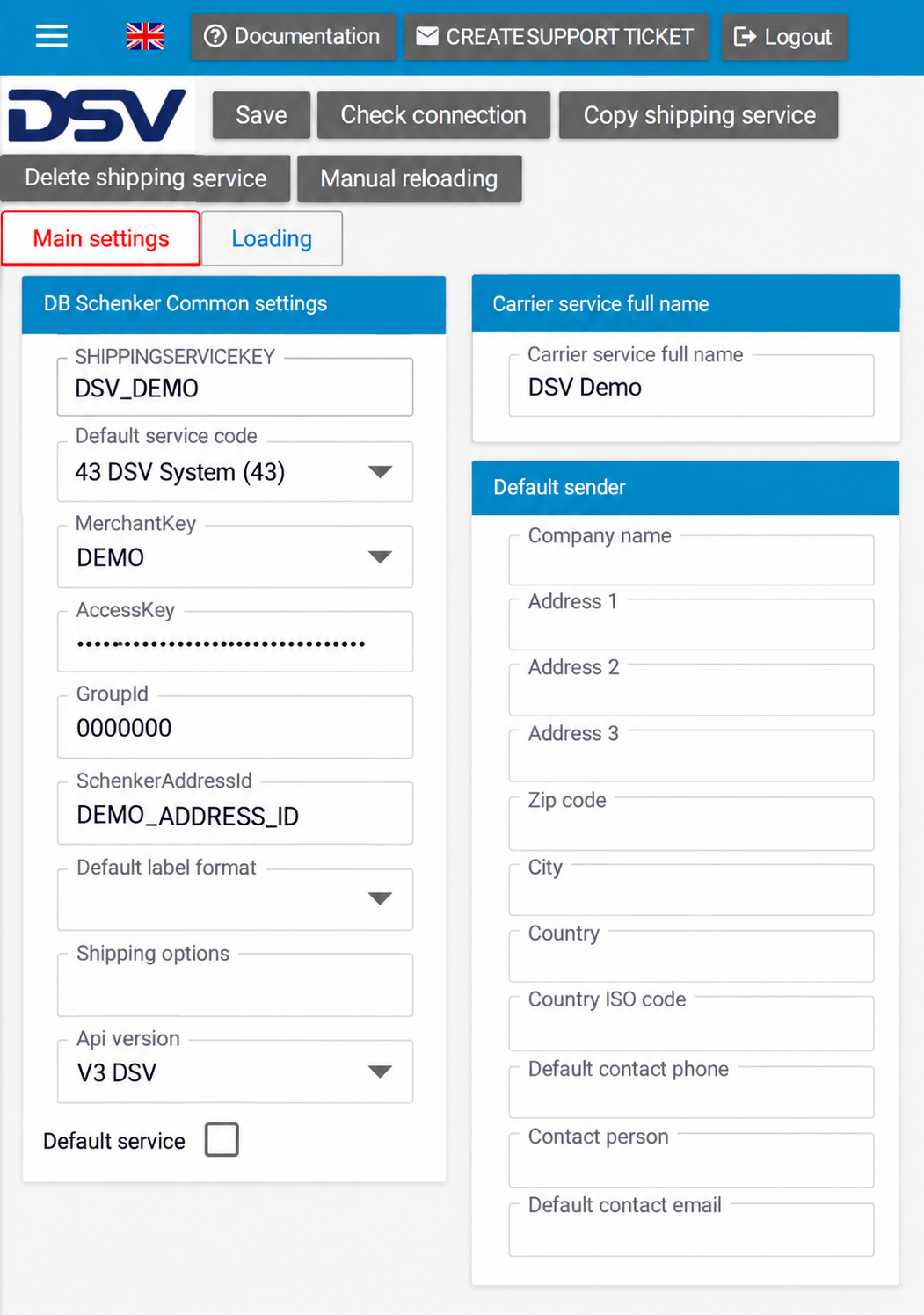Open the Documentation page

click(x=294, y=36)
